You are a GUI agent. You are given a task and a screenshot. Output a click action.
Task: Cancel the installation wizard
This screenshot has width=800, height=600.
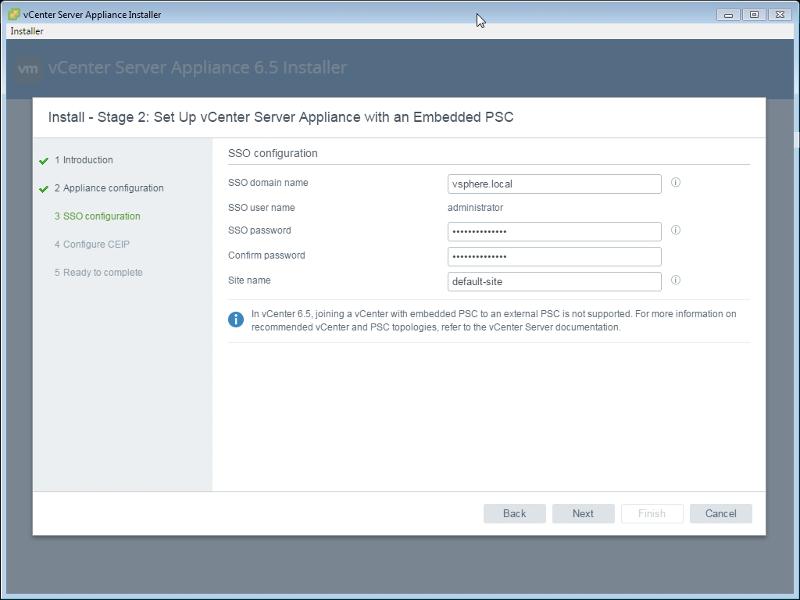720,513
